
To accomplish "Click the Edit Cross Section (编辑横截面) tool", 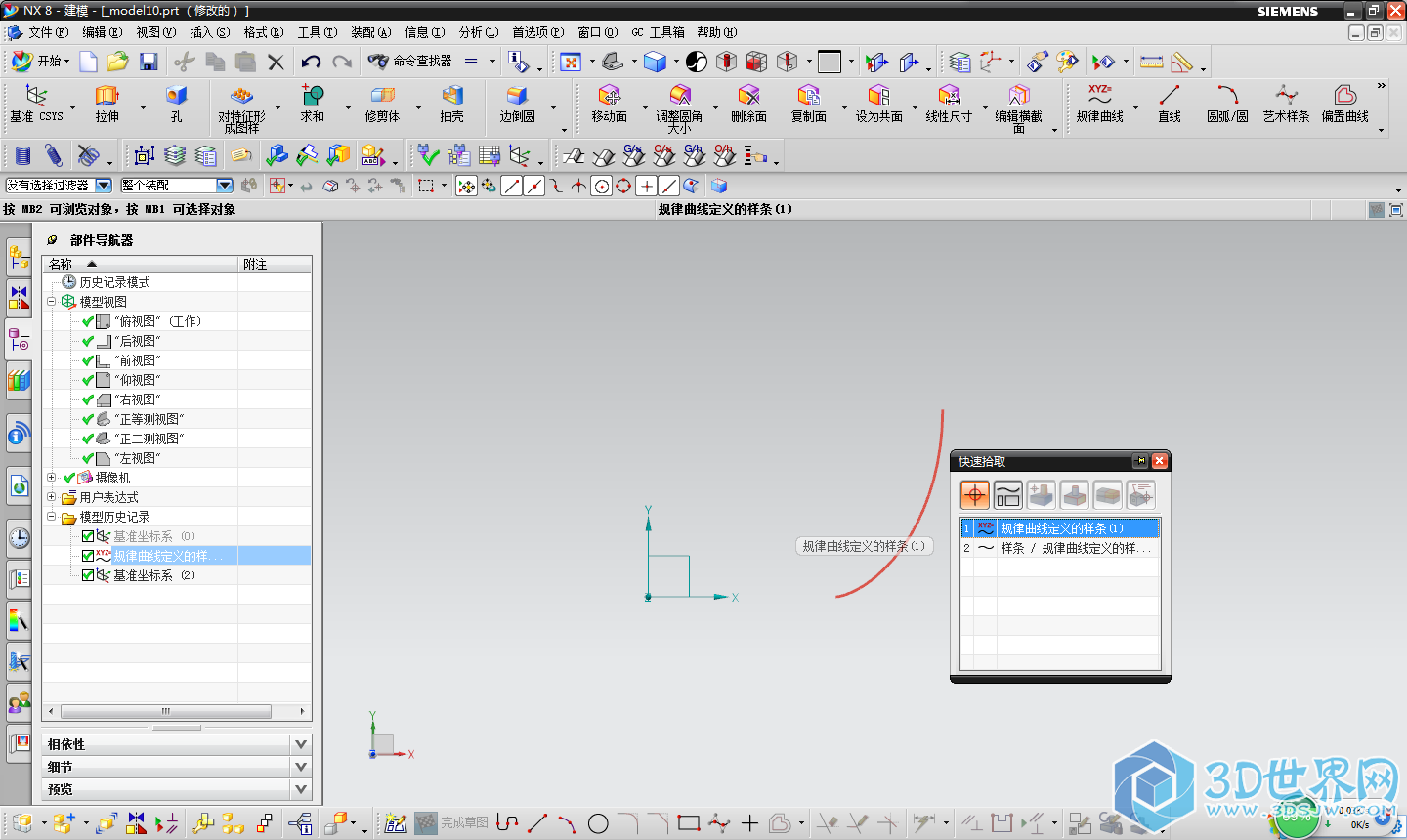I will tap(1019, 107).
